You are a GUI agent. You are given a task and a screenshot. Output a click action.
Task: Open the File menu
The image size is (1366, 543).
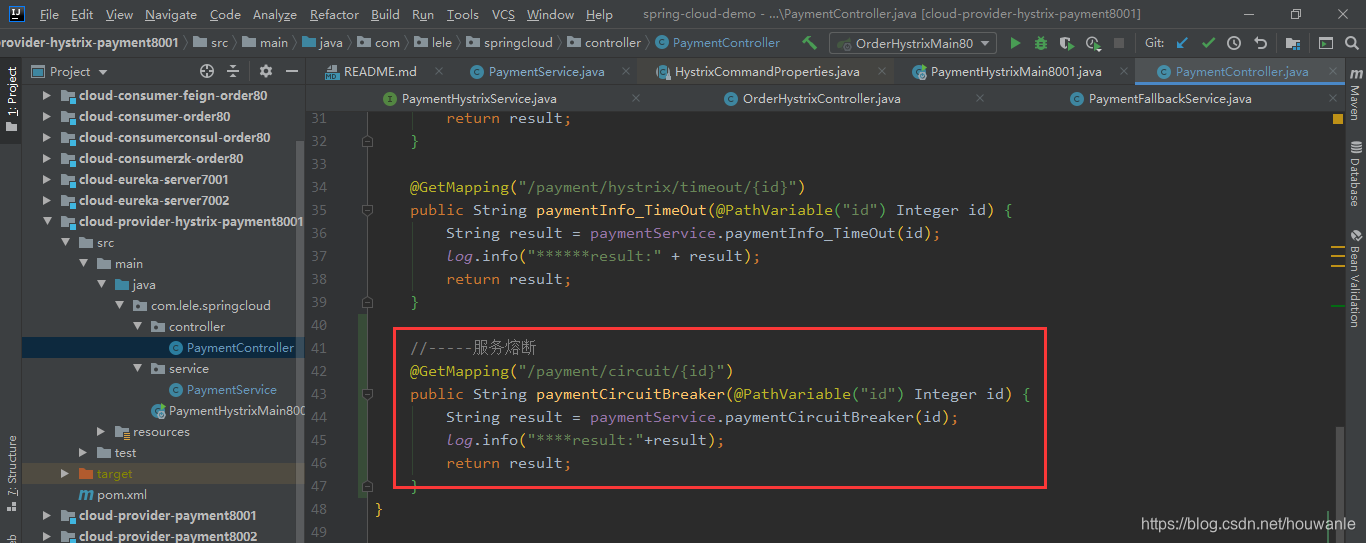point(49,15)
